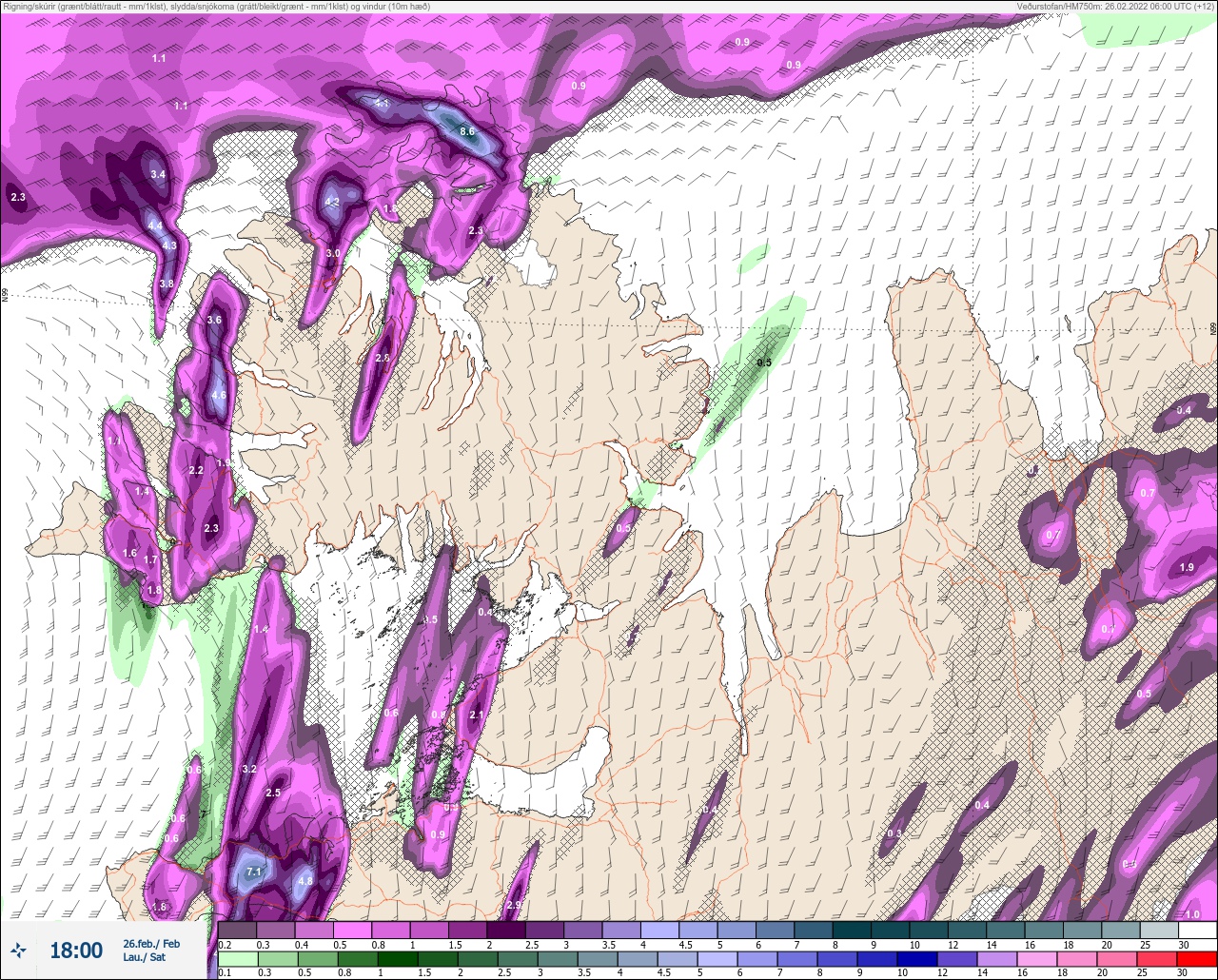Screen dimensions: 1218x980
Task: Click the 2.1 precipitation value on map
Action: point(477,715)
